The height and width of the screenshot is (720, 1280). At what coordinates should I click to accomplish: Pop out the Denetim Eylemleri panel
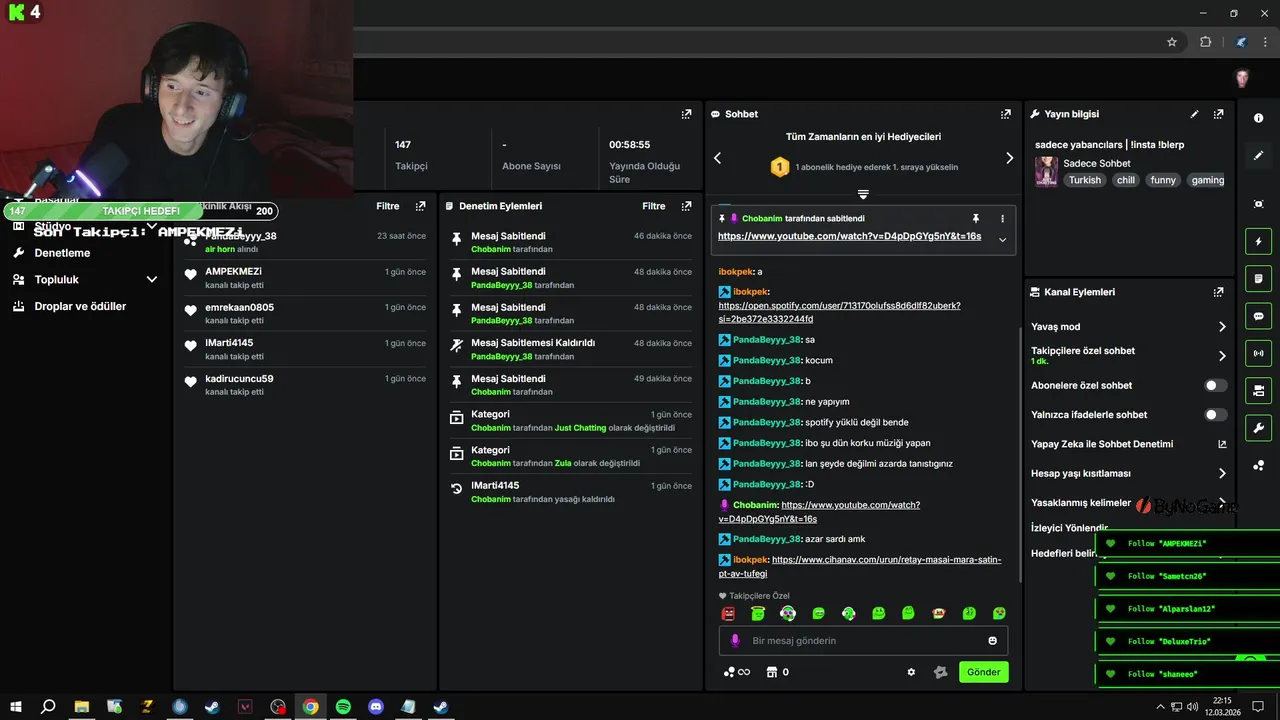686,206
